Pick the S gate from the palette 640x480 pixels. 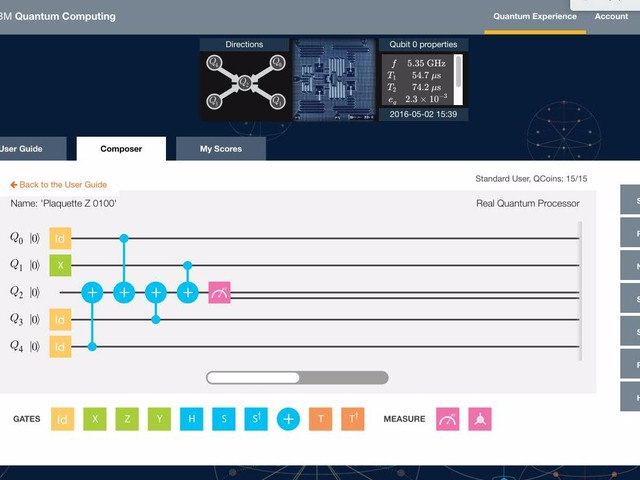point(224,419)
